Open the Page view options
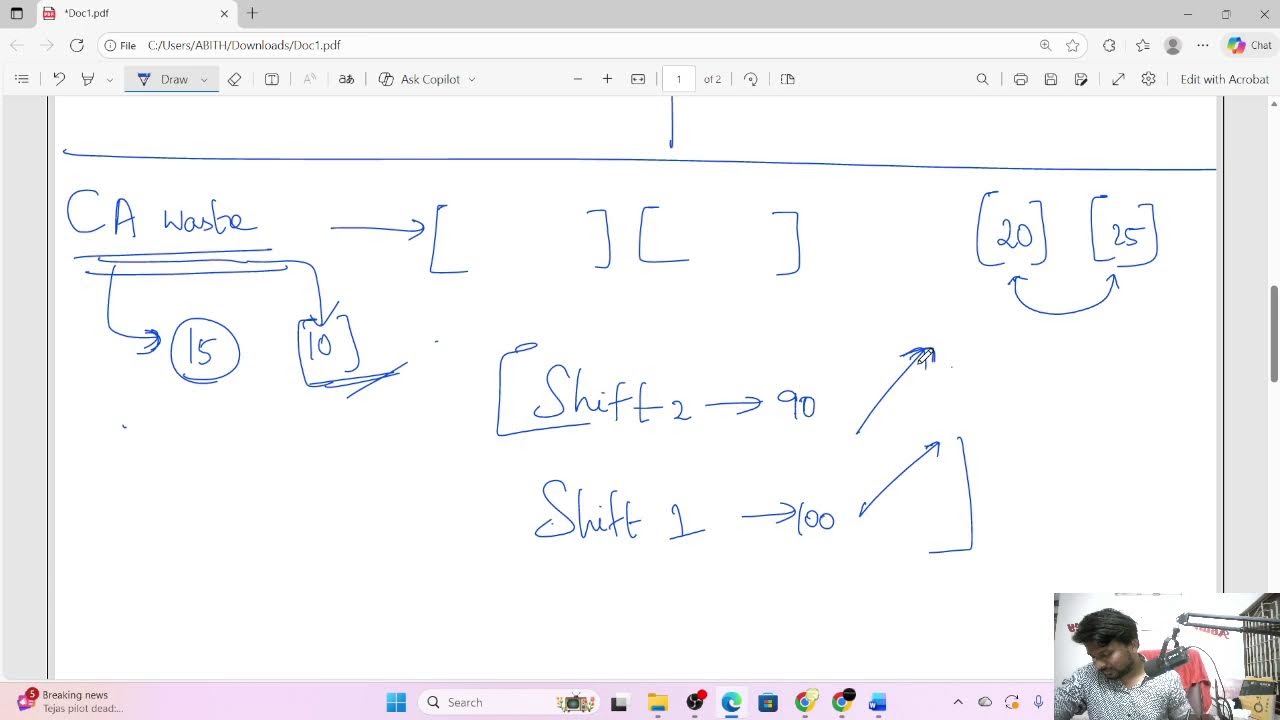The height and width of the screenshot is (720, 1280). 787,79
